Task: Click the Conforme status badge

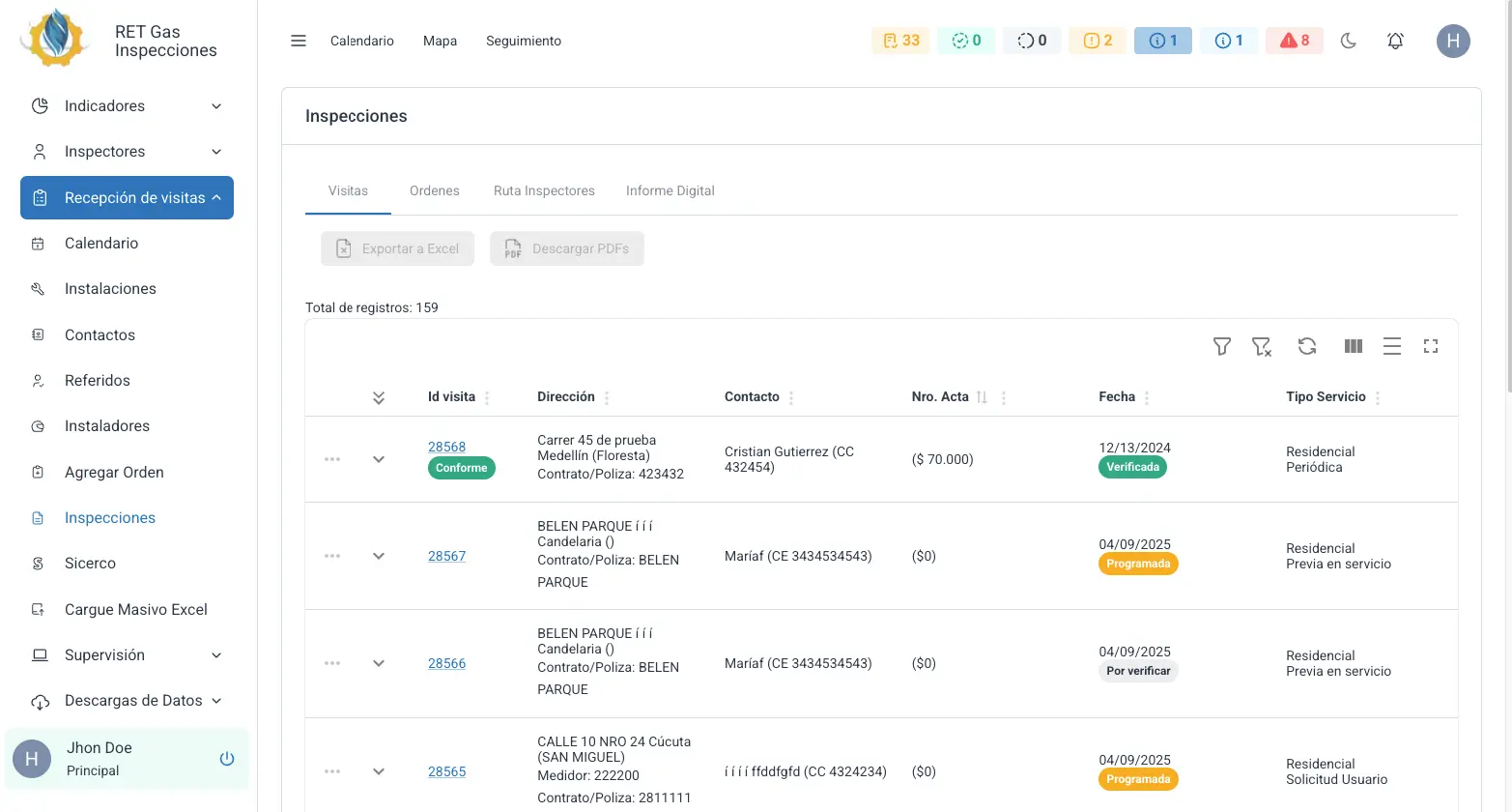Action: point(462,468)
